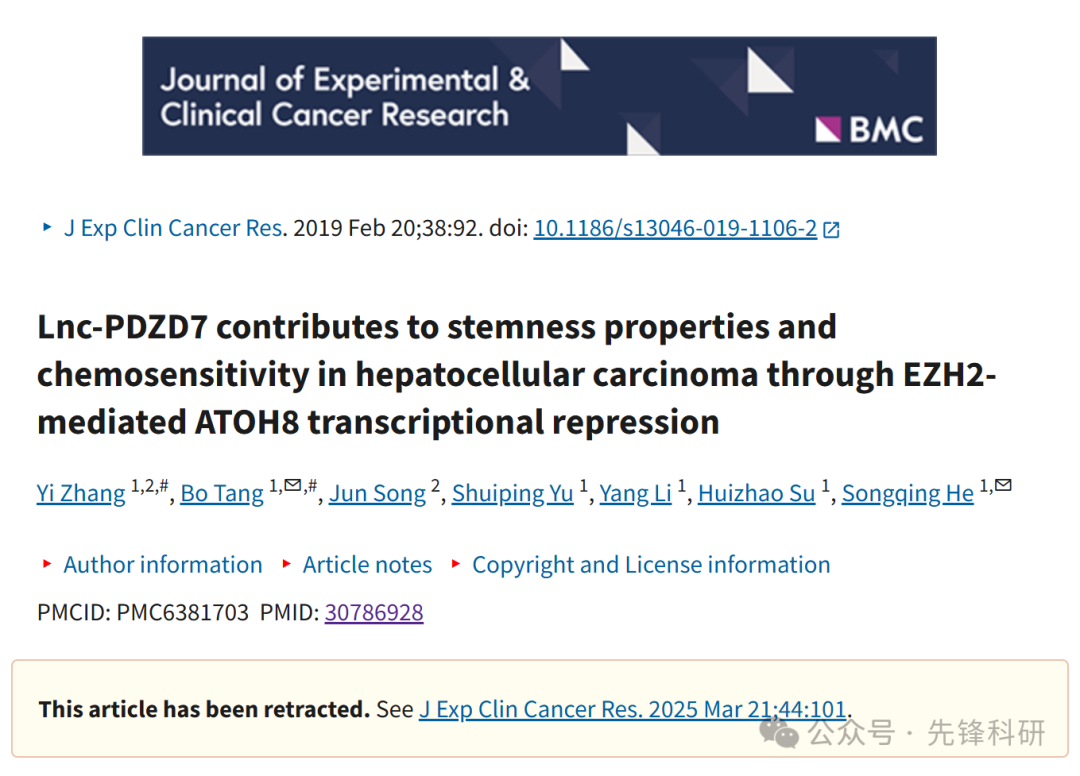Click the white triangle graphic in the banner center
This screenshot has height=776, width=1080.
pos(574,55)
